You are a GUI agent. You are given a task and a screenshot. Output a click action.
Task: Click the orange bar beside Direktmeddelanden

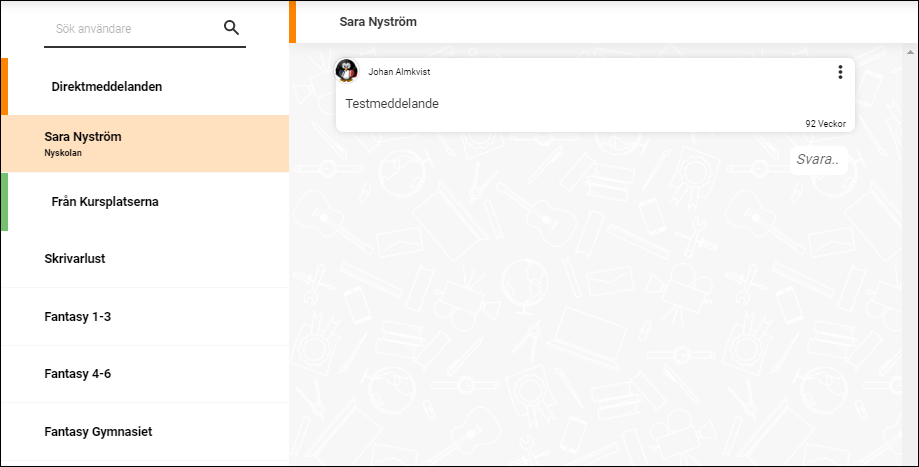(4, 86)
